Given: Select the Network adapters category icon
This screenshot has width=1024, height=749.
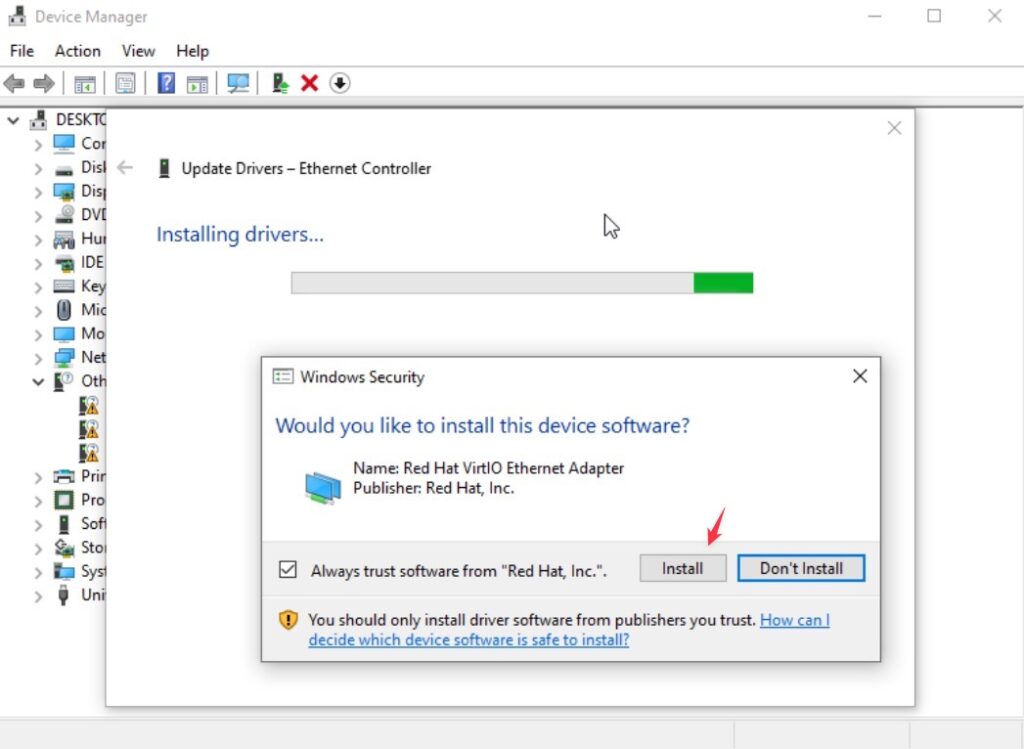Looking at the screenshot, I should click(64, 357).
